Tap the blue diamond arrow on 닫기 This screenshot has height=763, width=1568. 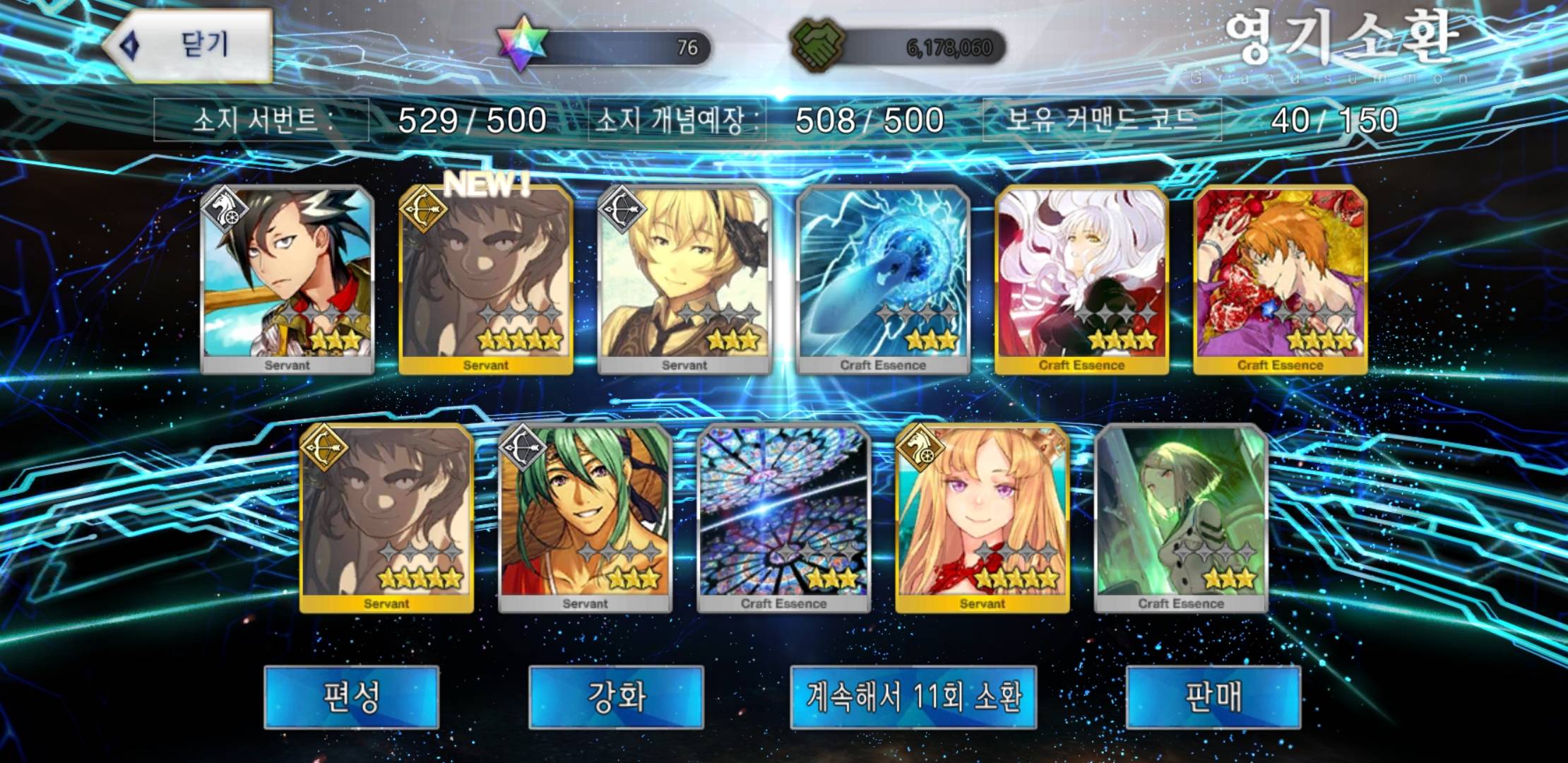(x=131, y=45)
